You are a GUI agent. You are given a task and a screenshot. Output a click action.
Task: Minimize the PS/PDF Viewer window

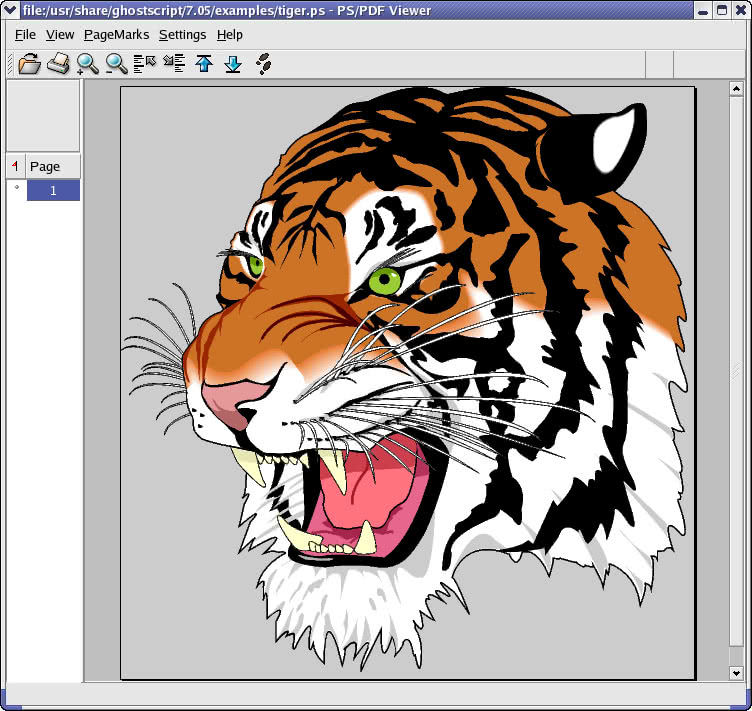point(703,10)
